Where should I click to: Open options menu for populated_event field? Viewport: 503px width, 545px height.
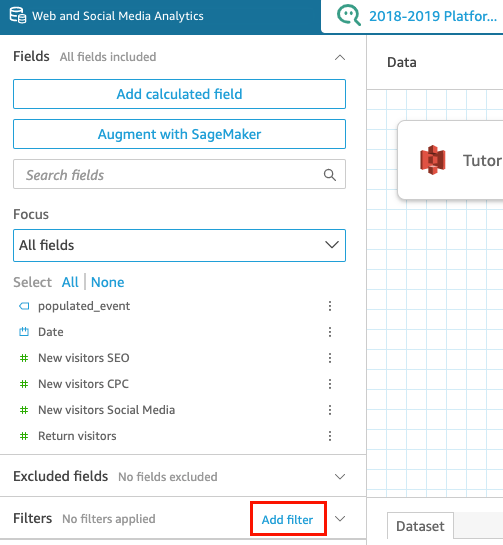coord(330,306)
